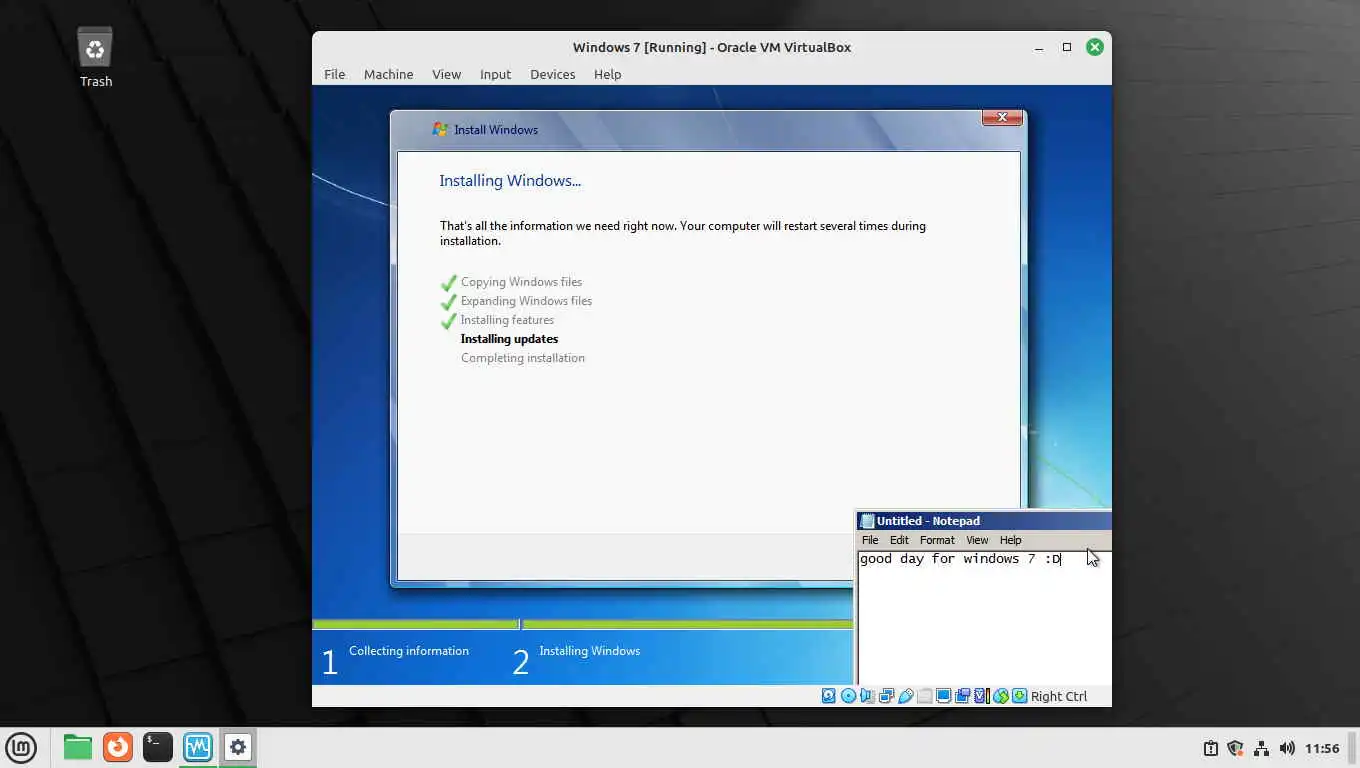Click the Notepad icon in its title bar
The image size is (1360, 768).
coord(867,521)
